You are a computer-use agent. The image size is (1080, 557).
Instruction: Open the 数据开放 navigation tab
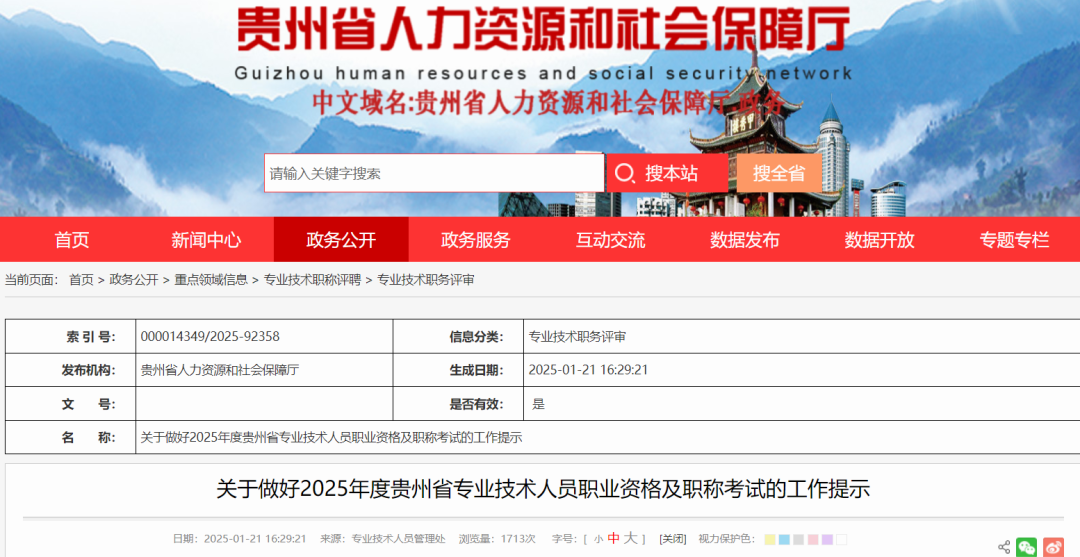point(880,240)
